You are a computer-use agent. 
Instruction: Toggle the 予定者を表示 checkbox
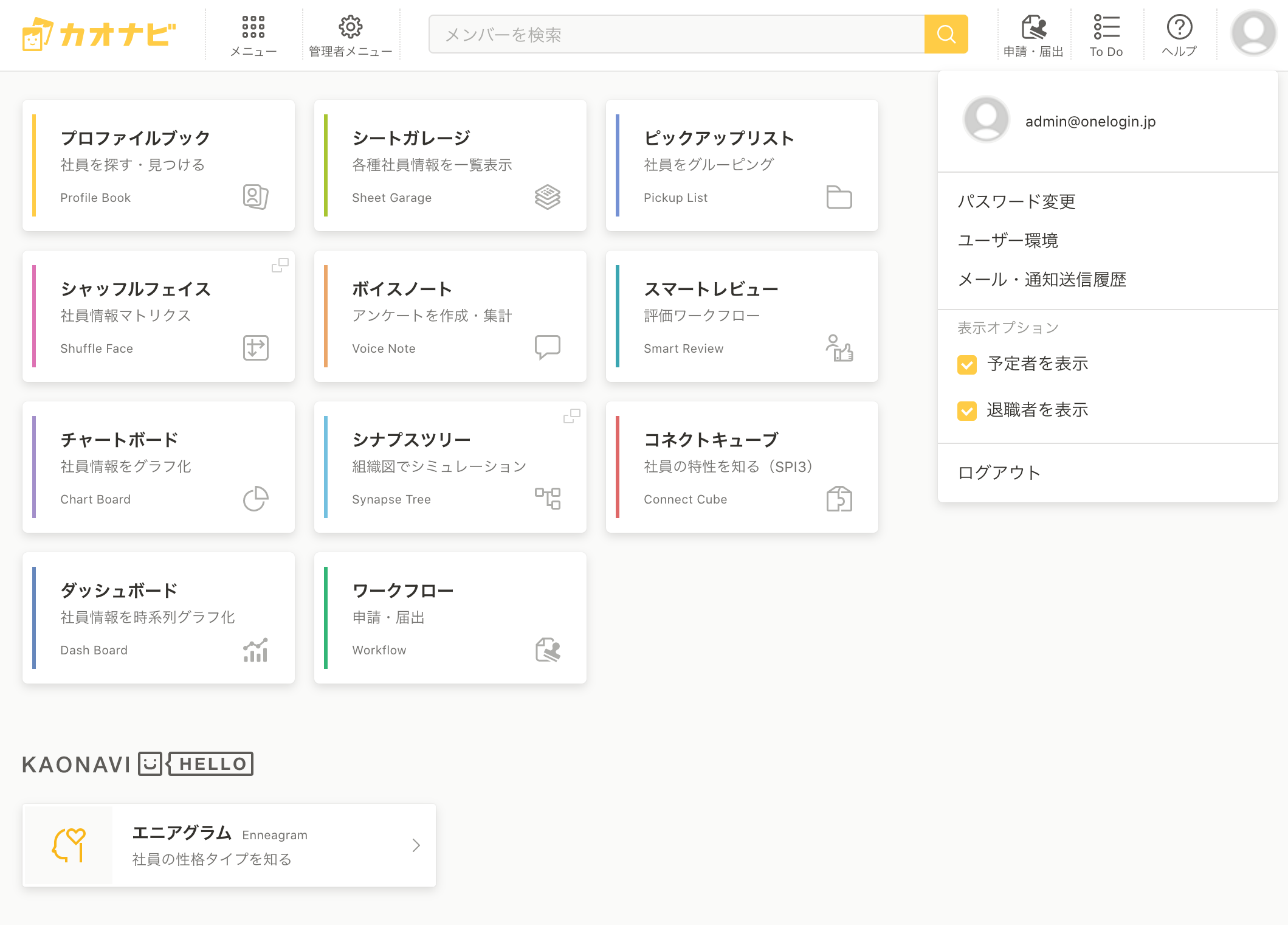[967, 364]
